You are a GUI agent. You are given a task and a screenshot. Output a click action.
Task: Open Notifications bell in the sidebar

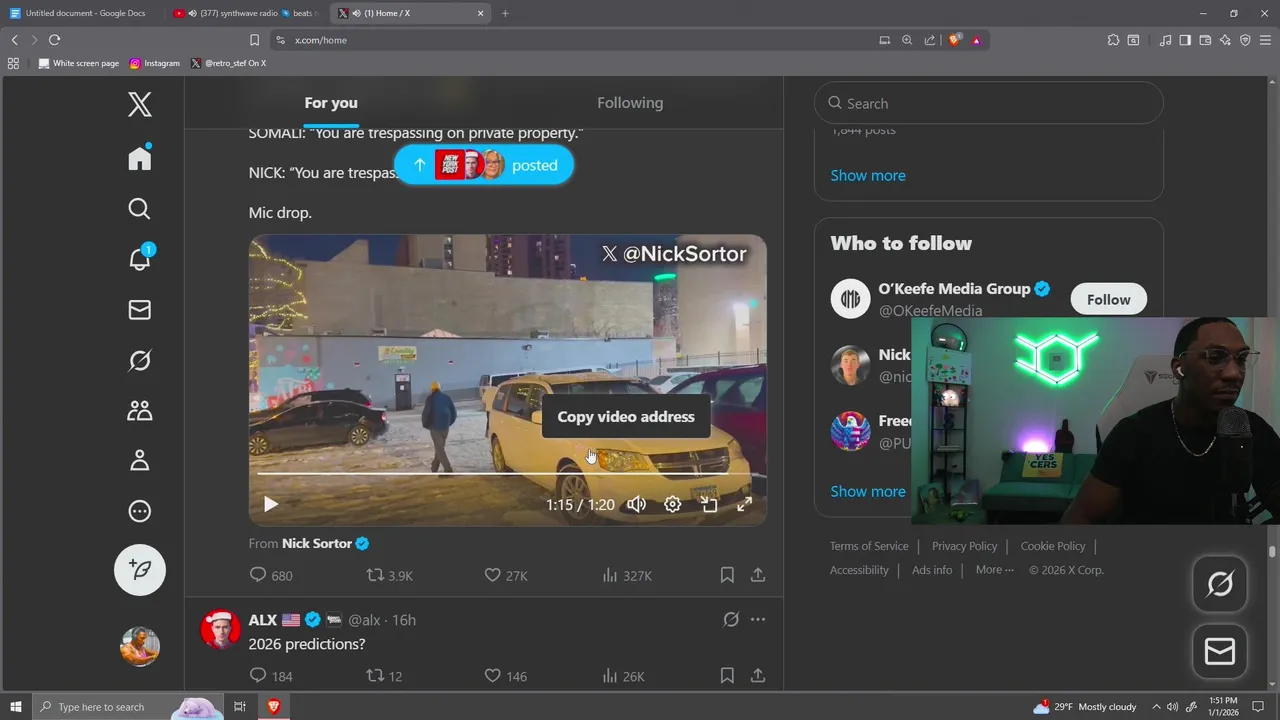pyautogui.click(x=140, y=259)
